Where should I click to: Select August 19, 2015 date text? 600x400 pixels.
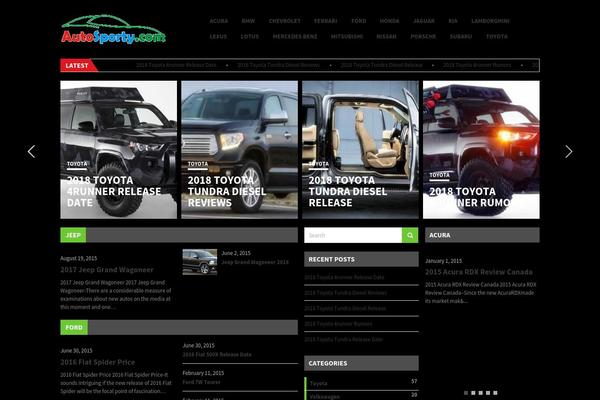[x=78, y=258]
